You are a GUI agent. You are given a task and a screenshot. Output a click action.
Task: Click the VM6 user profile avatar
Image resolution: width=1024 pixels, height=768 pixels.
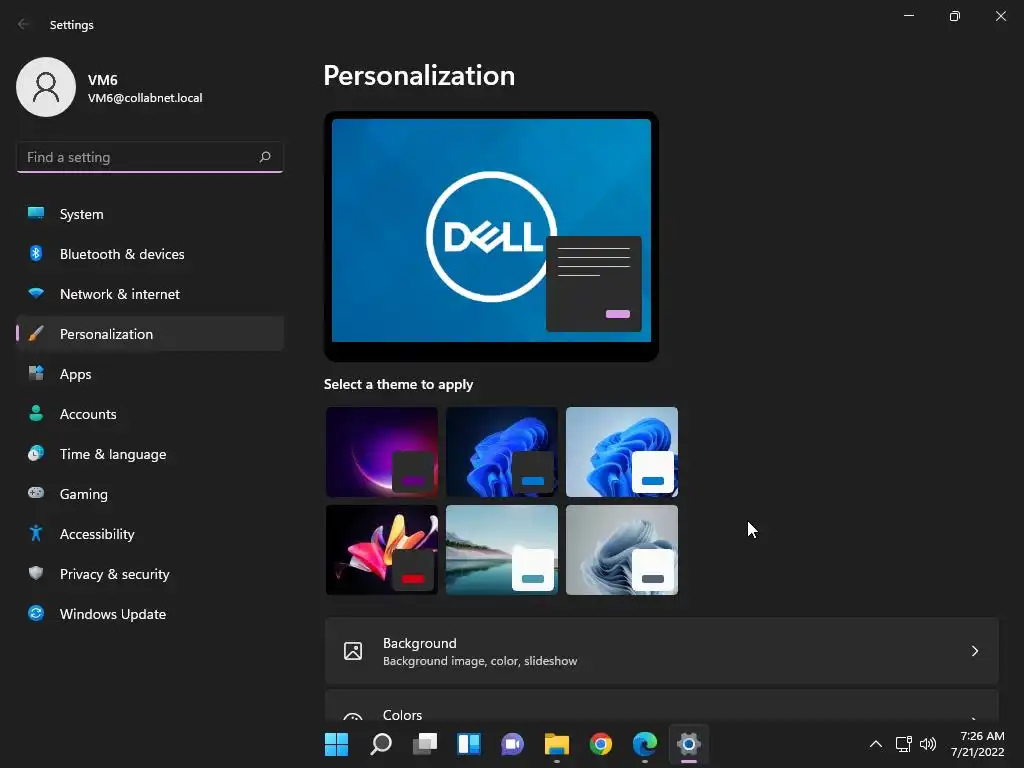pos(46,87)
